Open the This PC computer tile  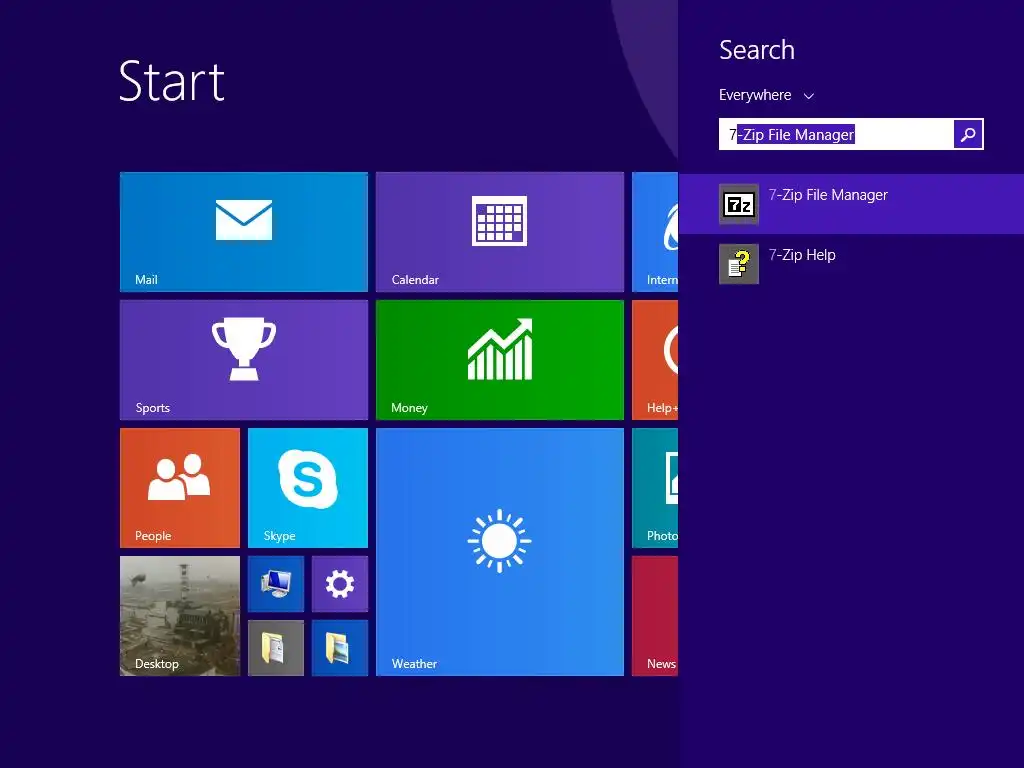click(276, 584)
